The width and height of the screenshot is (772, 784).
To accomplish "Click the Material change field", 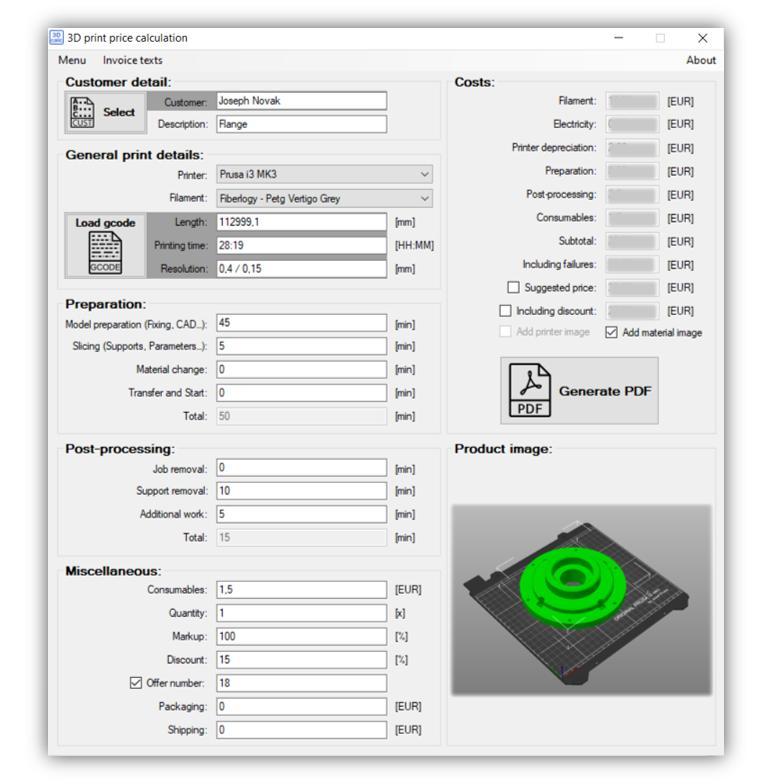I will [x=302, y=370].
